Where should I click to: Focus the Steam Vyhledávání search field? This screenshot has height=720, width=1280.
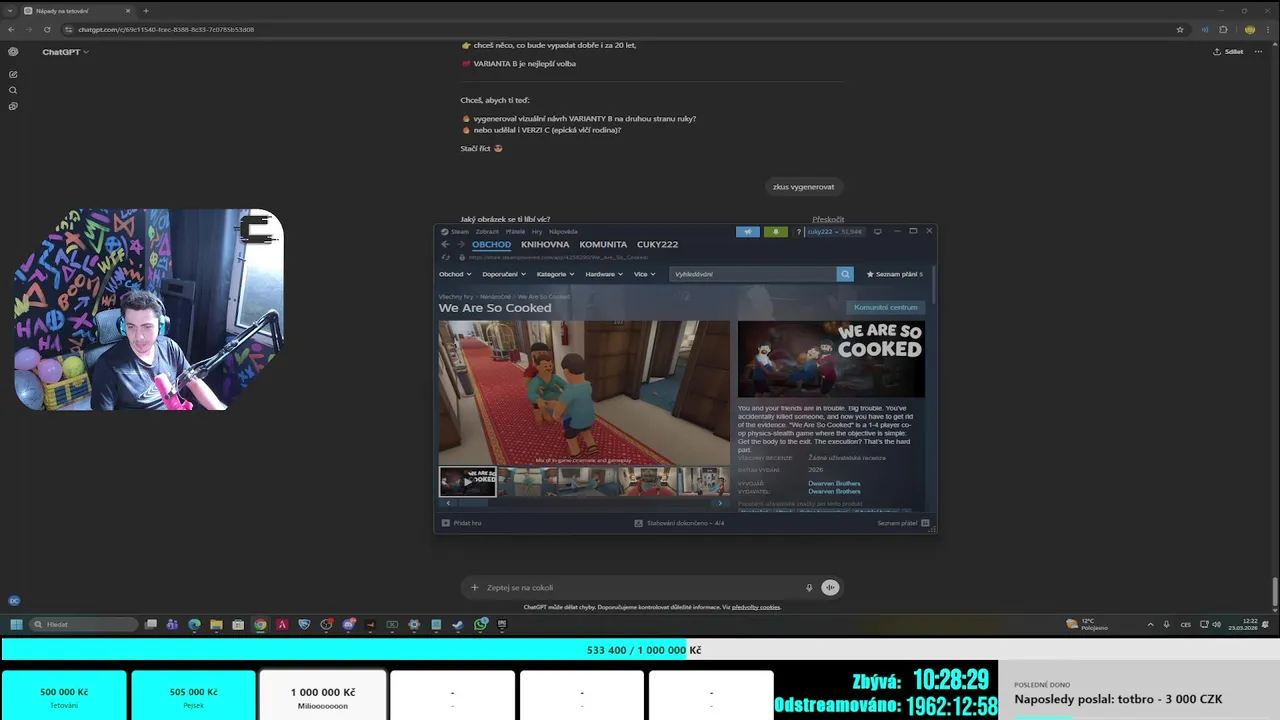(752, 274)
